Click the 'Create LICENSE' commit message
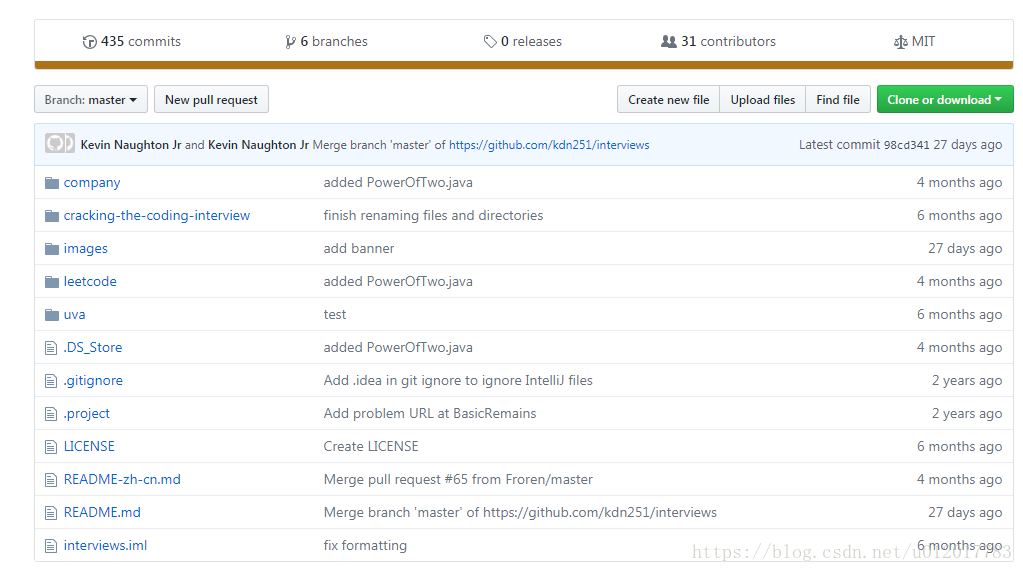 pyautogui.click(x=371, y=446)
